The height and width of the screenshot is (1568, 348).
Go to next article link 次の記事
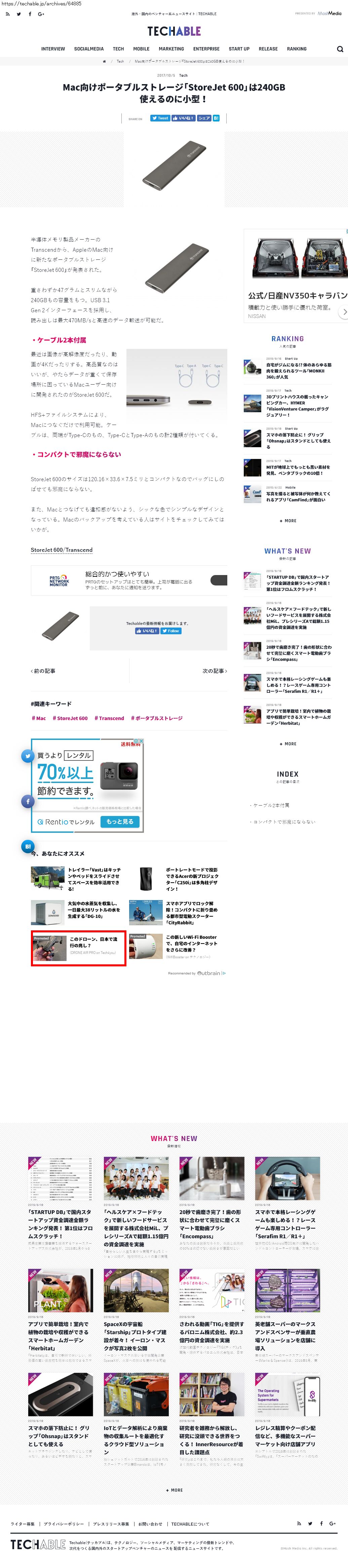214,671
